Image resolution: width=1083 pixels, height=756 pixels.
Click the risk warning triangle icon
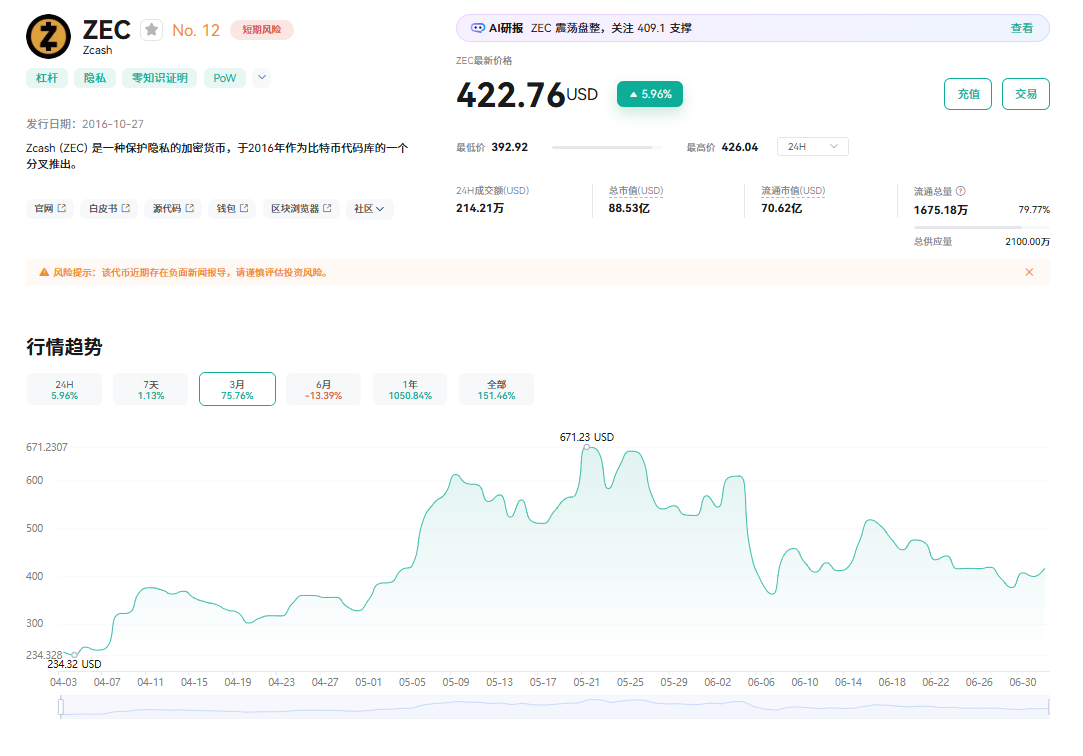coord(44,273)
